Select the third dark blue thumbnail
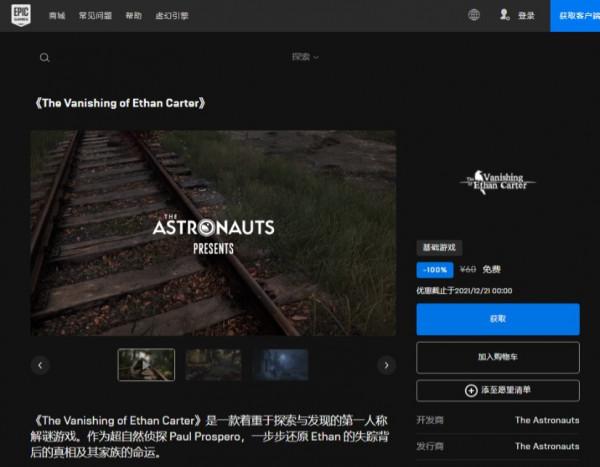Image resolution: width=600 pixels, height=467 pixels. point(280,365)
